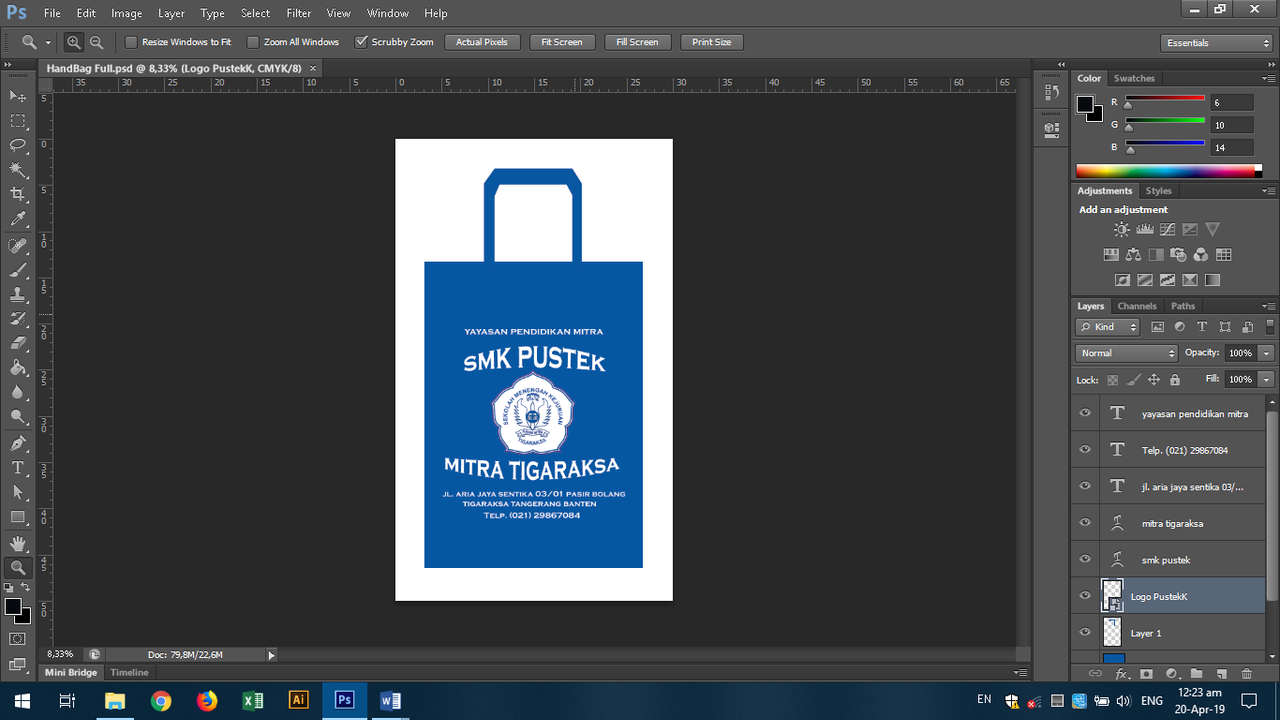
Task: Hide the yayasan pendidikan mitra layer
Action: 1085,413
